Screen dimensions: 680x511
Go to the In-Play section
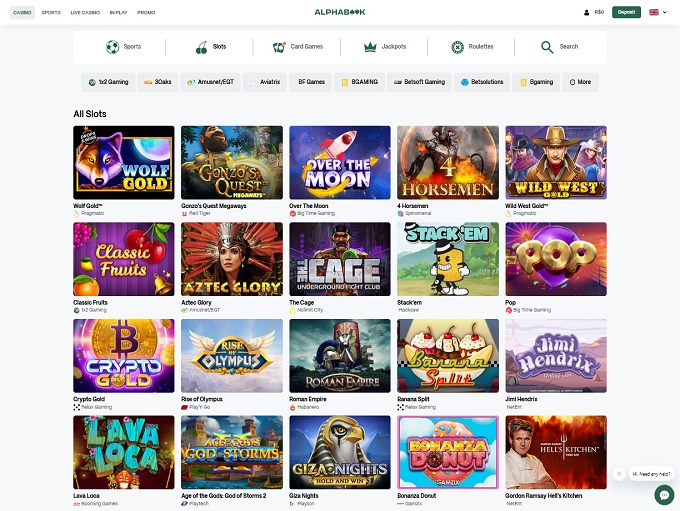[118, 12]
